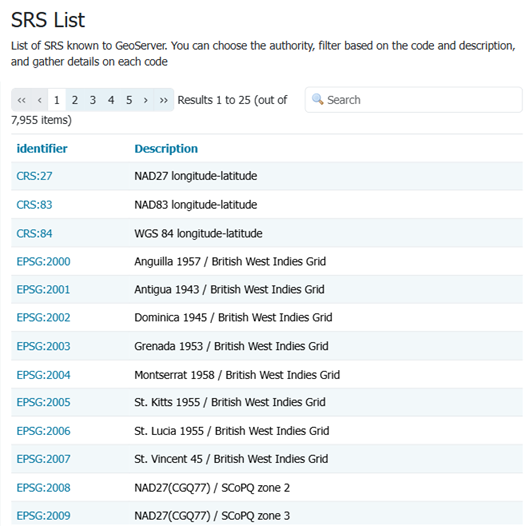Sort by identifier column header
The image size is (529, 526).
tap(42, 149)
